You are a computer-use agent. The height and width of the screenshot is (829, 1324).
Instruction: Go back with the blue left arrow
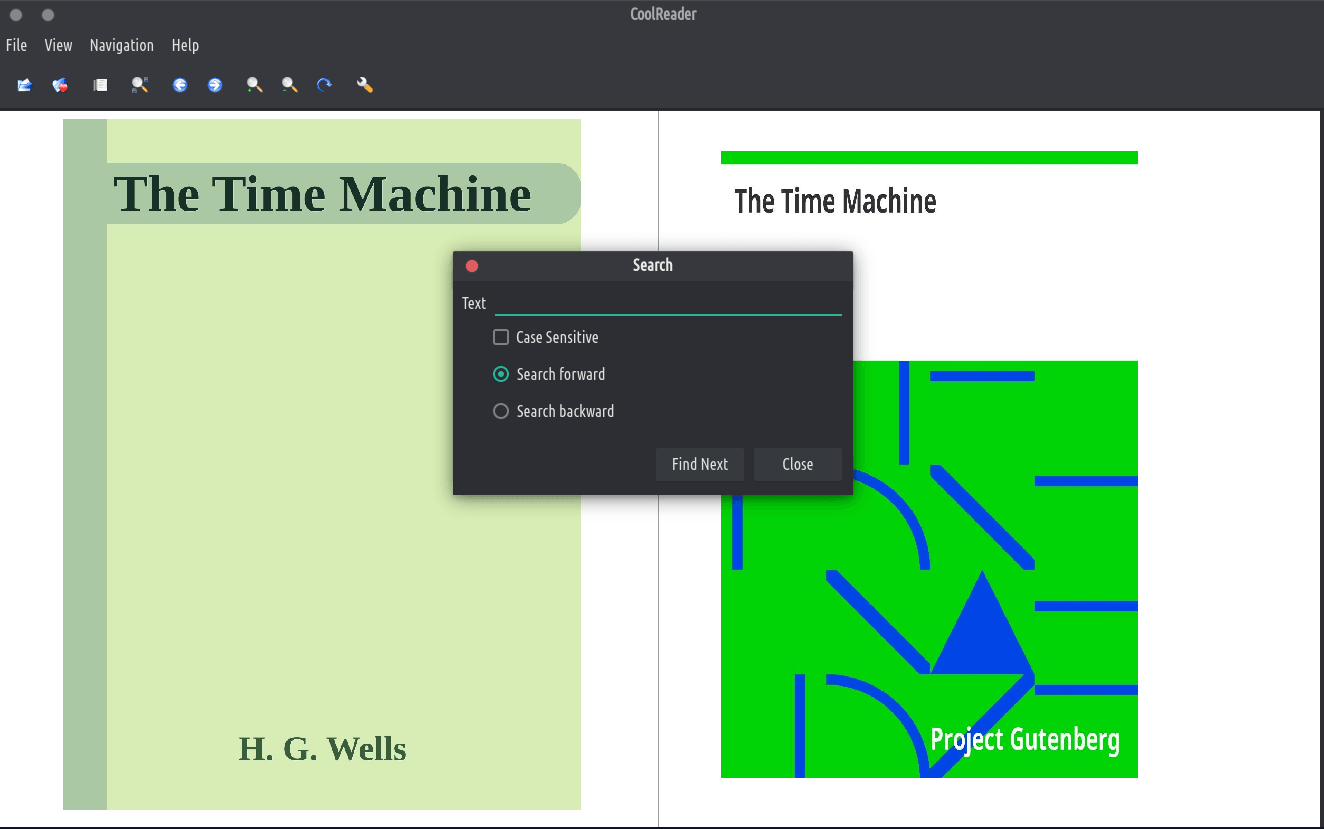(180, 85)
